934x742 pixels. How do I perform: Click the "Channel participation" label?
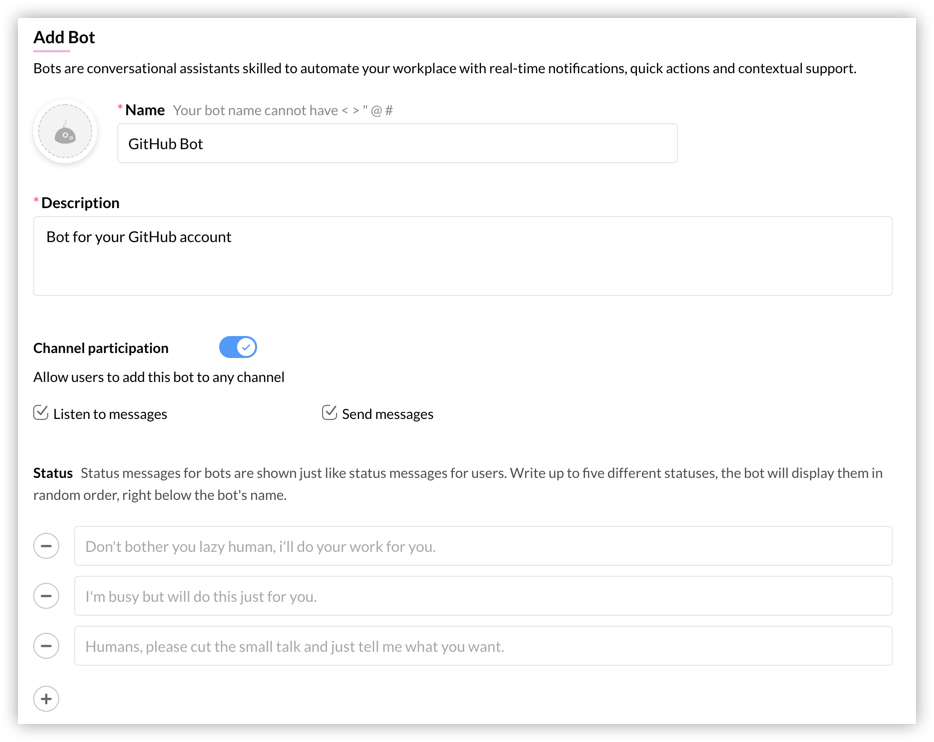tap(101, 348)
